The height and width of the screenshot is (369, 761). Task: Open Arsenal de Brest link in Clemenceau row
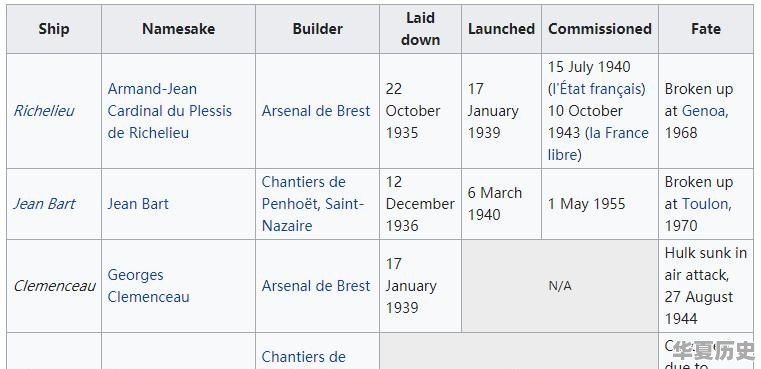pyautogui.click(x=316, y=286)
